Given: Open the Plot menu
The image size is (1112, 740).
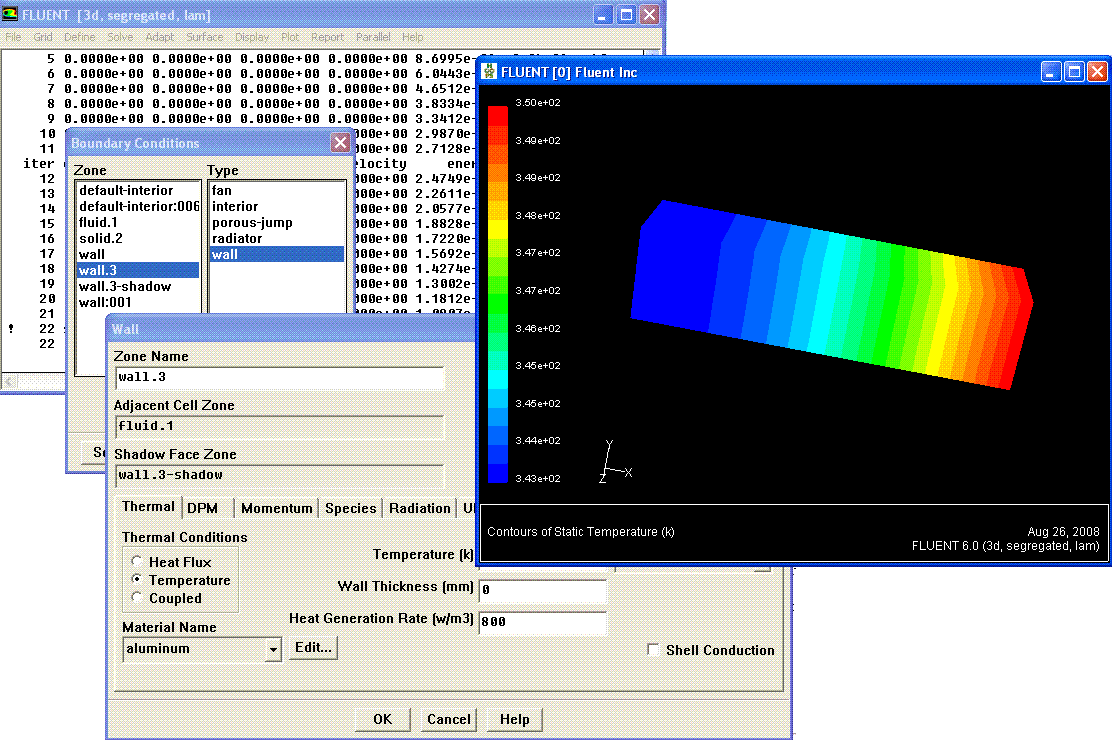Looking at the screenshot, I should 289,37.
